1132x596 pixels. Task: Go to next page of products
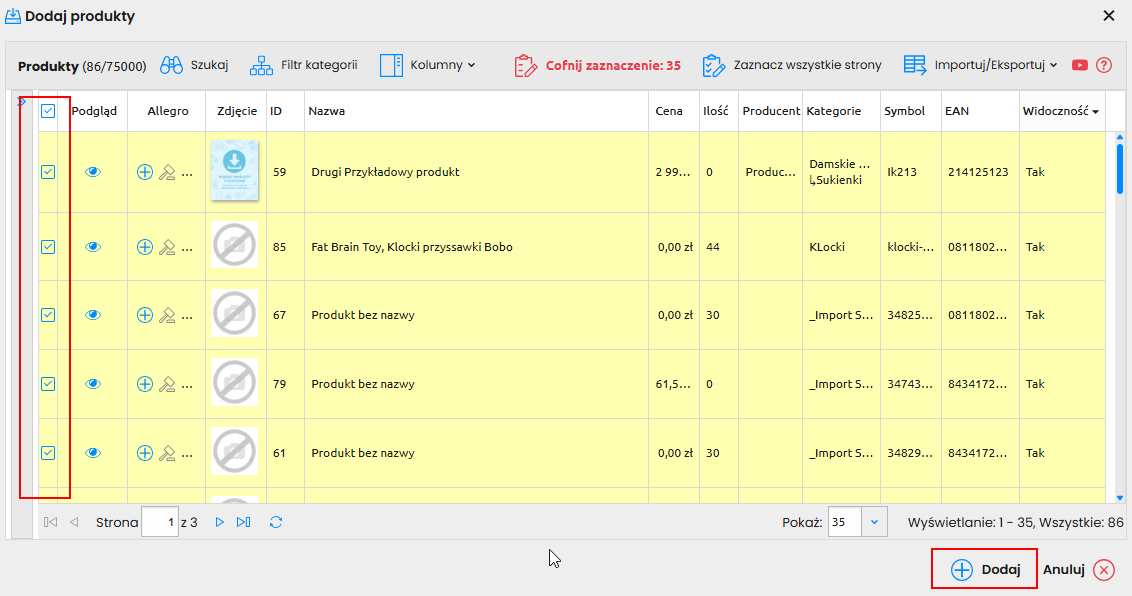tap(220, 522)
